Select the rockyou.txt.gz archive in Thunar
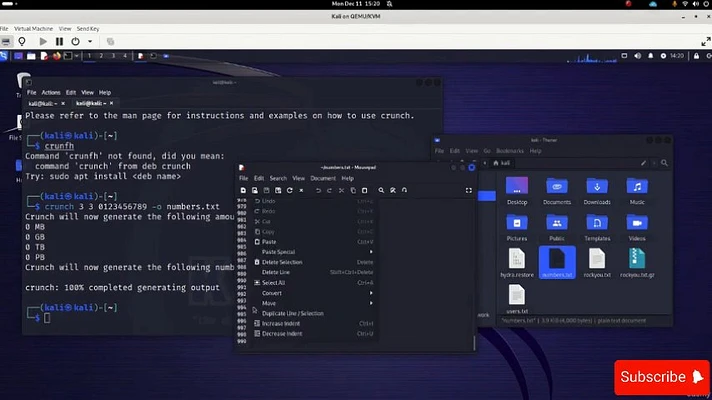The width and height of the screenshot is (712, 400). (637, 263)
